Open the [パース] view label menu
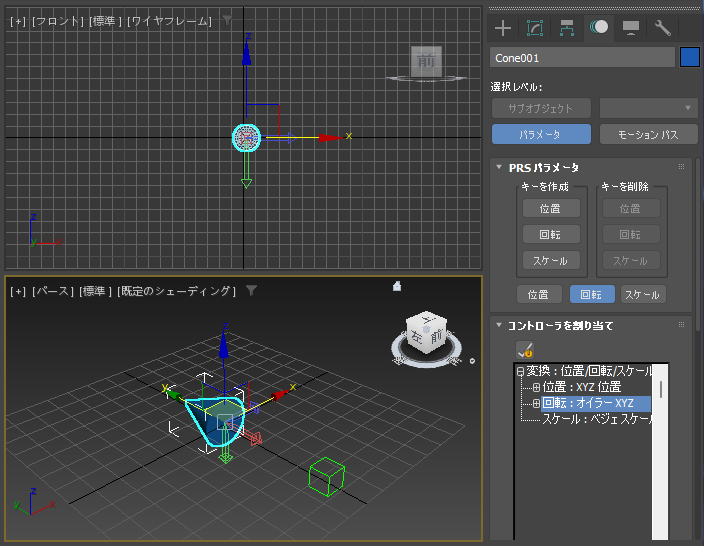This screenshot has width=704, height=546. click(x=53, y=291)
